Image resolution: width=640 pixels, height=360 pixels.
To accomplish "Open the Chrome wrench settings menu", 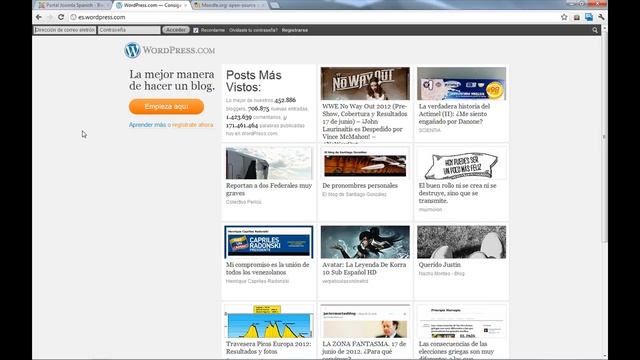I will [601, 17].
